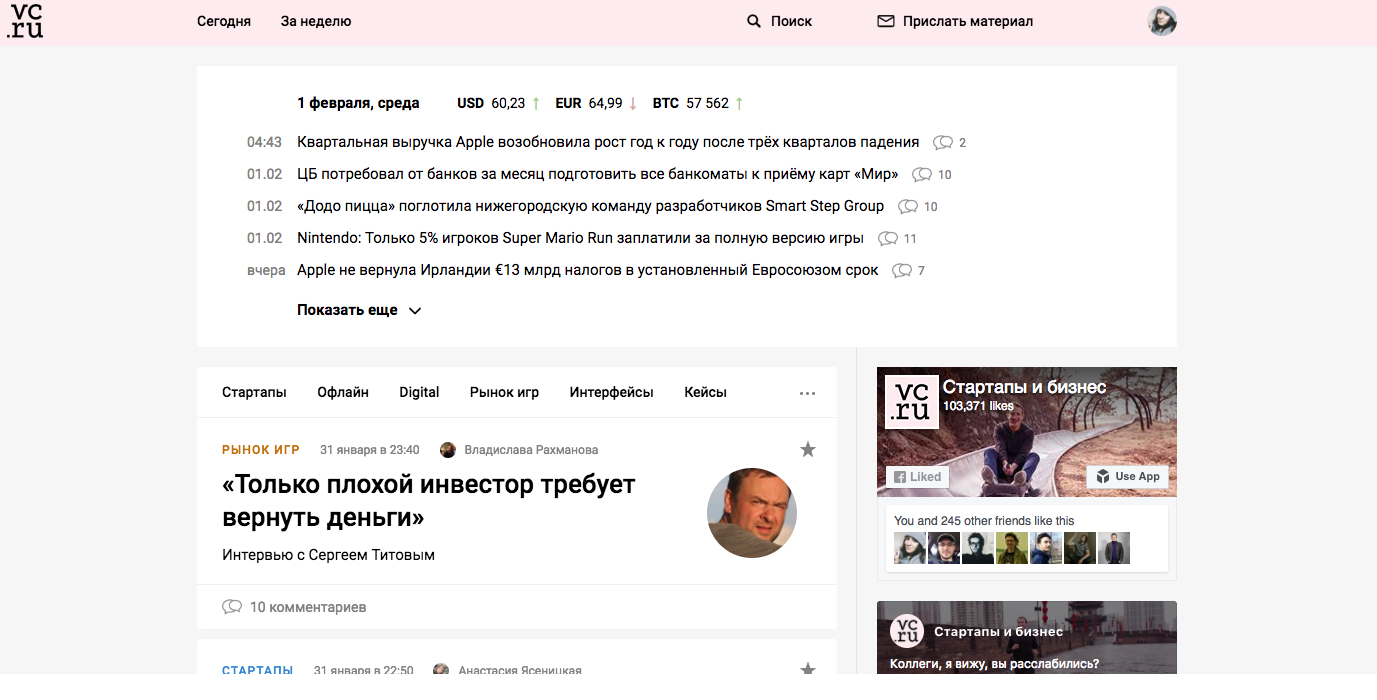The width and height of the screenshot is (1377, 700).
Task: Open comments bubble for the «Мир» cards news
Action: (922, 174)
